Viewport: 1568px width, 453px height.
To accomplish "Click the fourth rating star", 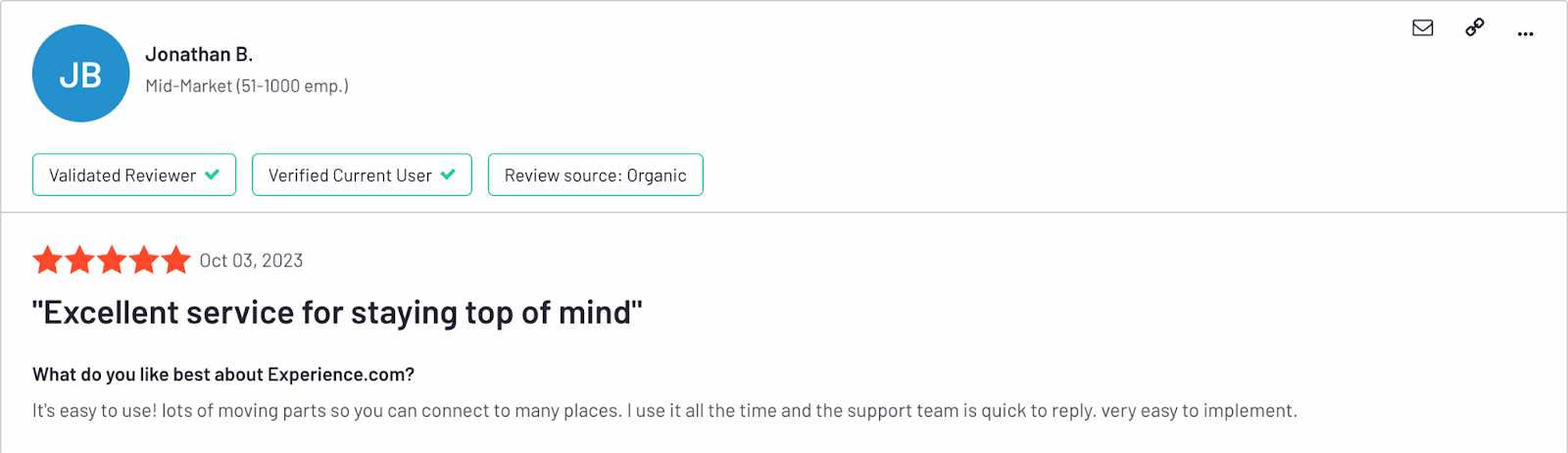I will point(144,260).
